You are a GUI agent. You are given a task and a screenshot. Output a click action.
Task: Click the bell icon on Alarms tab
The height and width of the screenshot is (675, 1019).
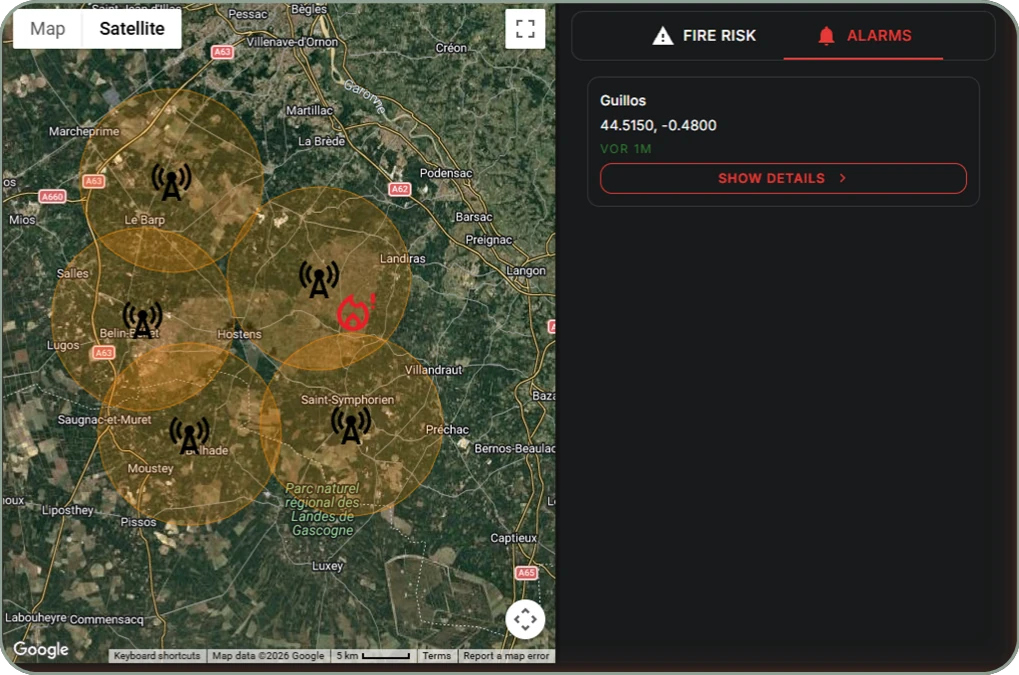826,36
